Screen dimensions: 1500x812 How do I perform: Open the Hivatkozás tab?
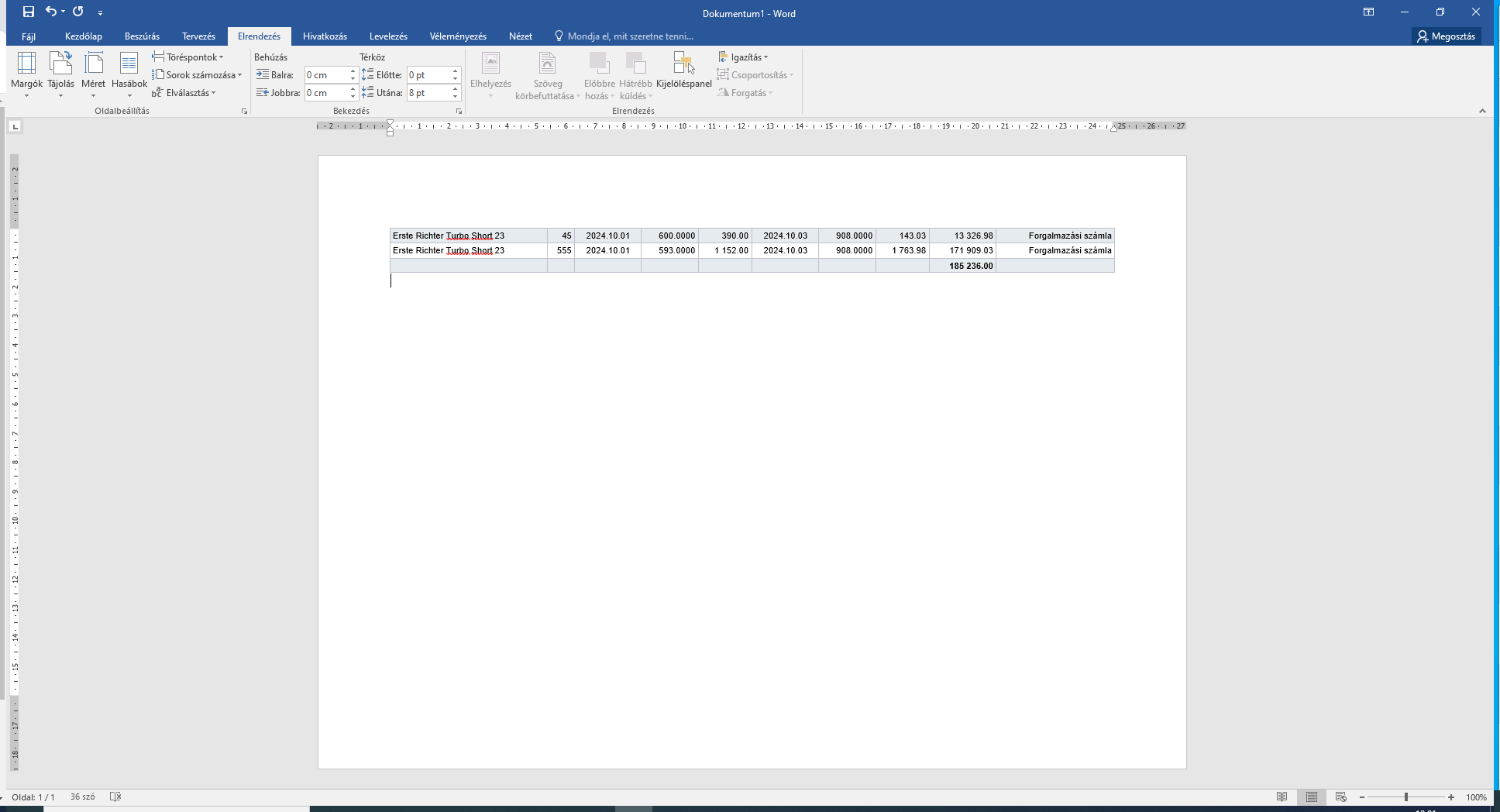tap(325, 36)
